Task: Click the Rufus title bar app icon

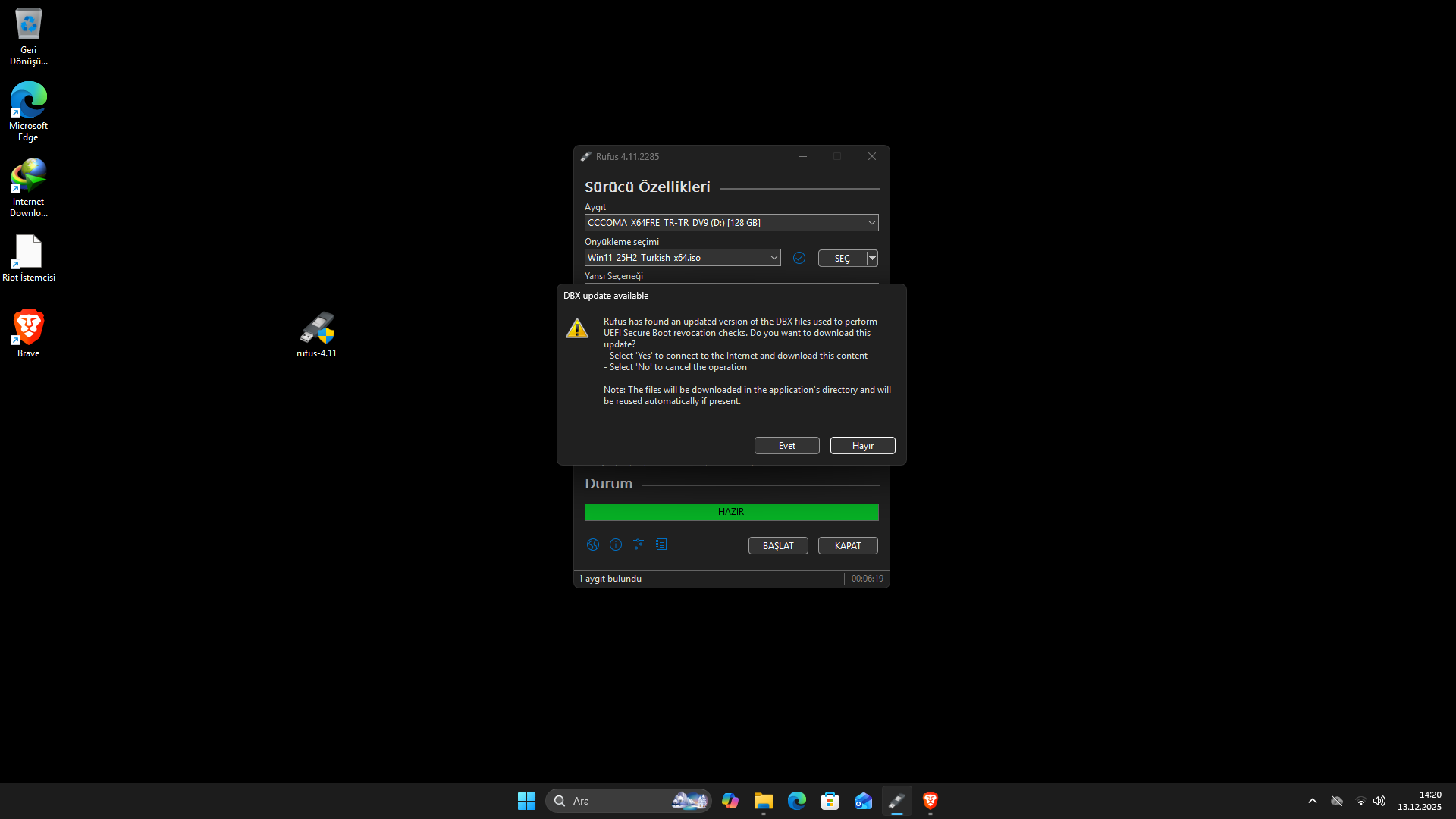Action: pyautogui.click(x=585, y=156)
